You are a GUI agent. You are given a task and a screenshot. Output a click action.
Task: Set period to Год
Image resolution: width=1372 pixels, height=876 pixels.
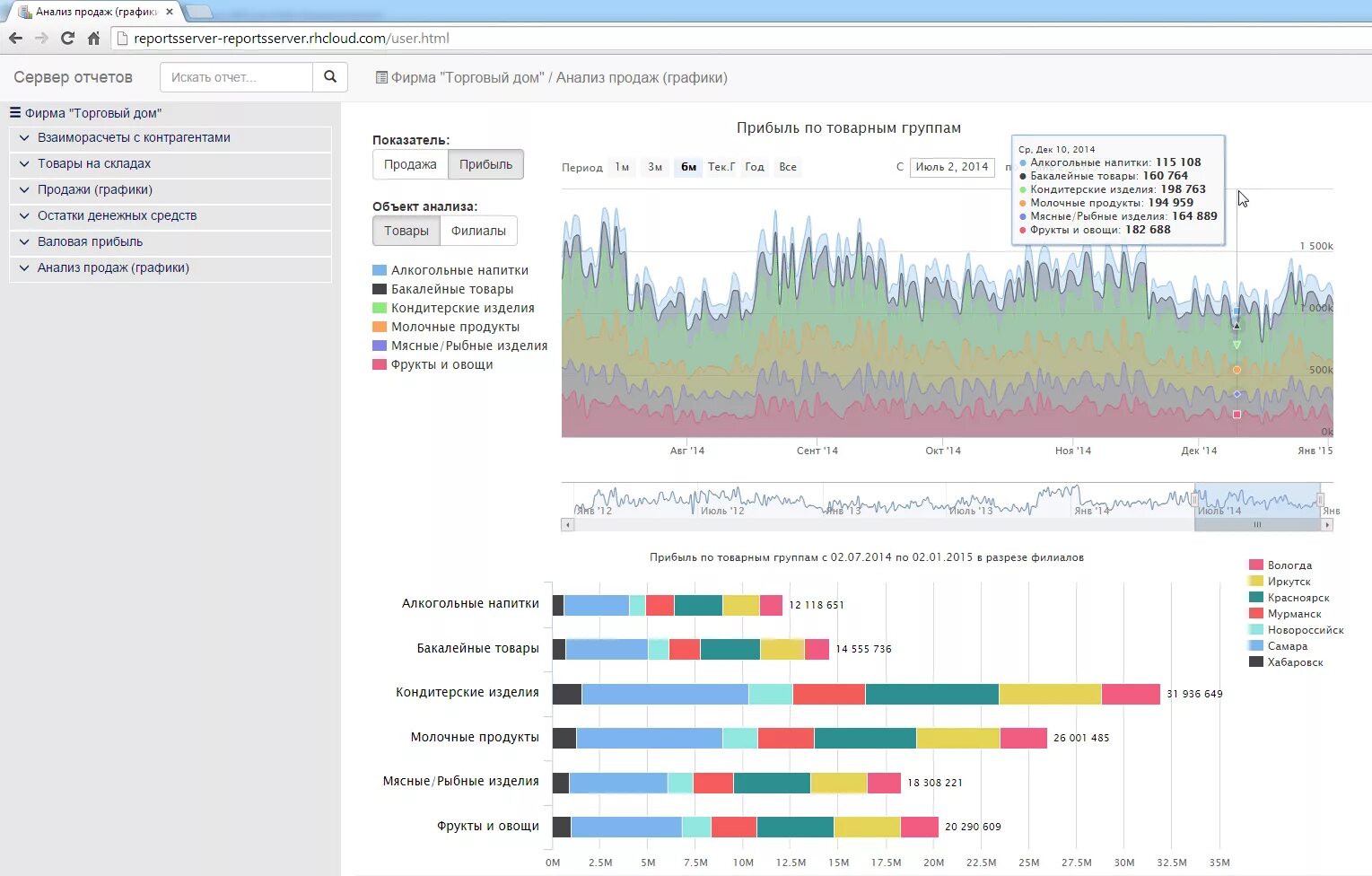point(755,167)
